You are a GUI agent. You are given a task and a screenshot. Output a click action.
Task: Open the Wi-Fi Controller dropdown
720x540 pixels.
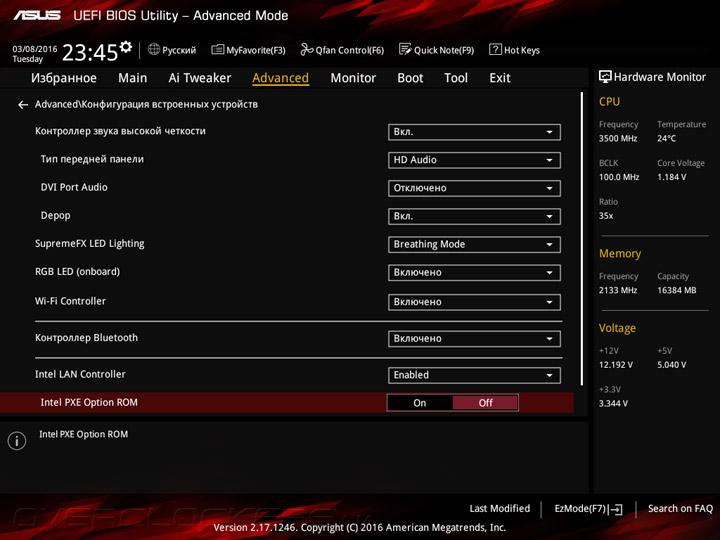(x=474, y=302)
